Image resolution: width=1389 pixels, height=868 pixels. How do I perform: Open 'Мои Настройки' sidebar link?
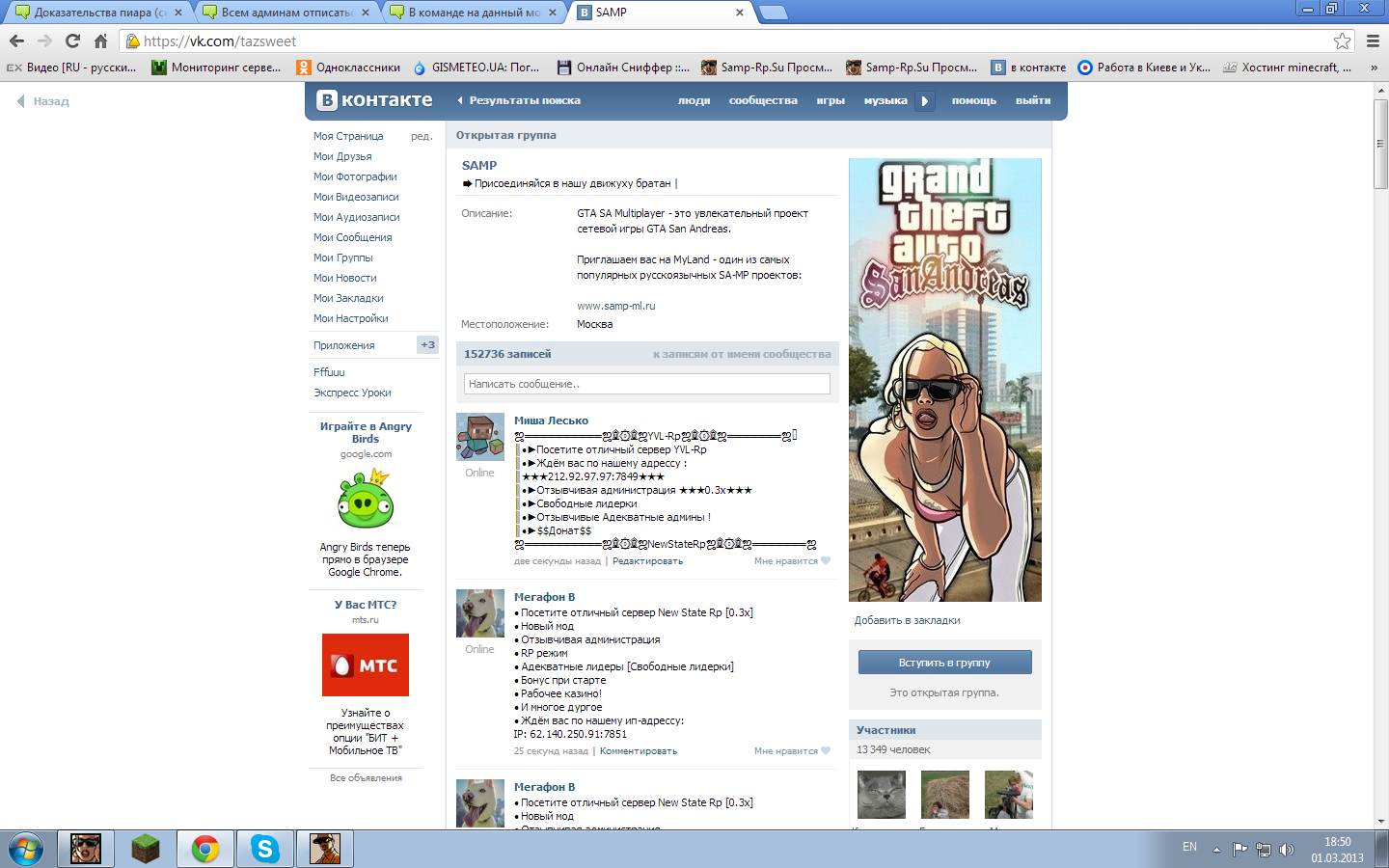click(350, 318)
